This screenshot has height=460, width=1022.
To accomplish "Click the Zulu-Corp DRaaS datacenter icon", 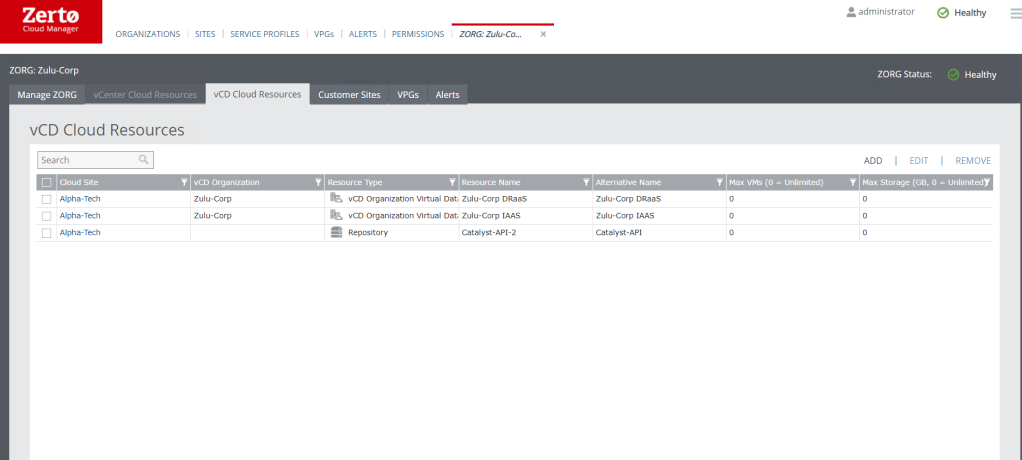I will [x=336, y=198].
